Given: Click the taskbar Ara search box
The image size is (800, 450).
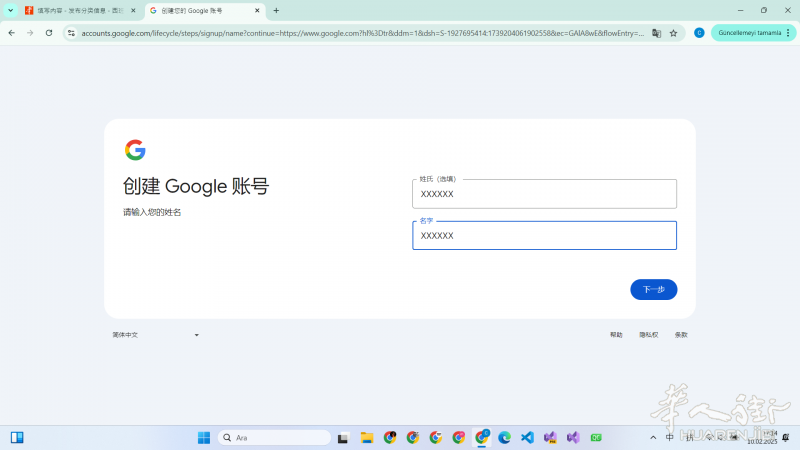Looking at the screenshot, I should coord(274,438).
